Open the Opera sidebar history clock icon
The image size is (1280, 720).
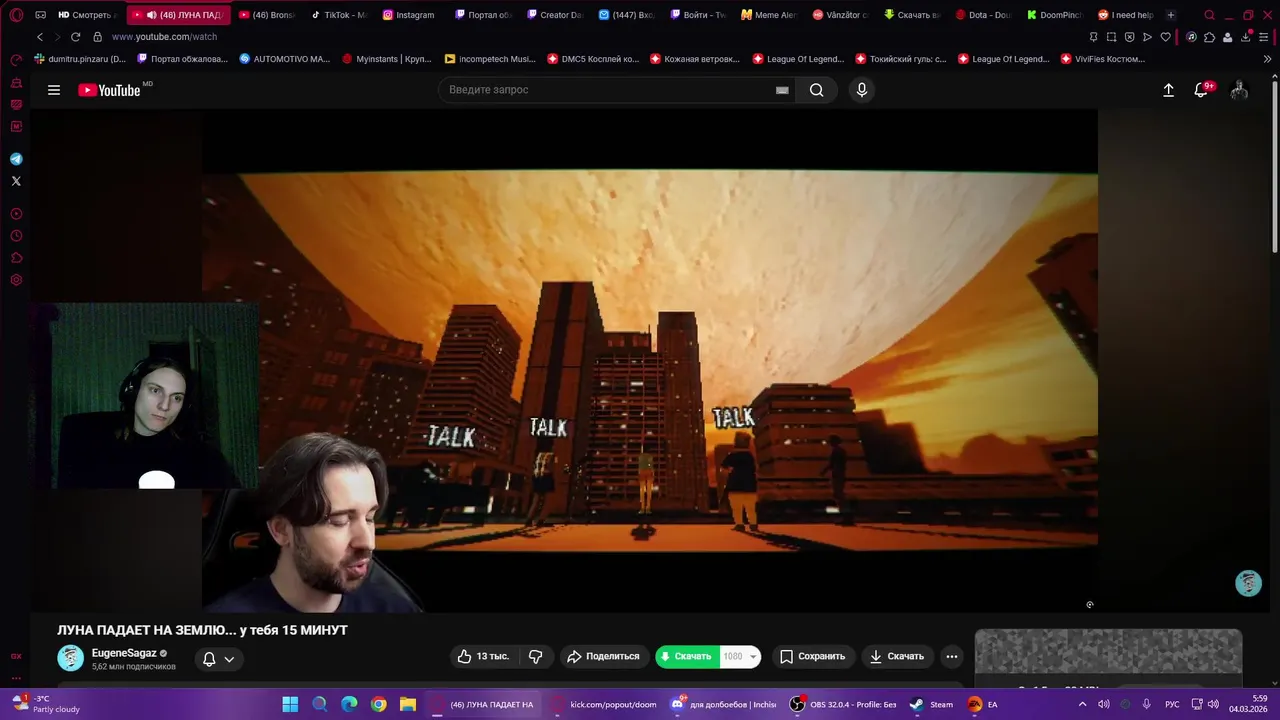click(16, 236)
